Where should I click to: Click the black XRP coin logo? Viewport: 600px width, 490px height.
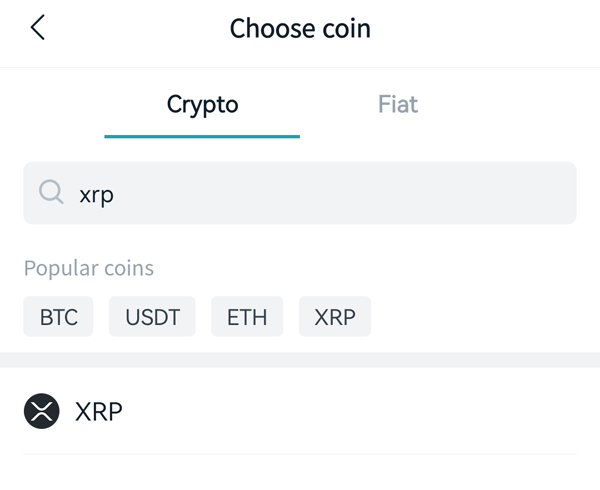41,411
